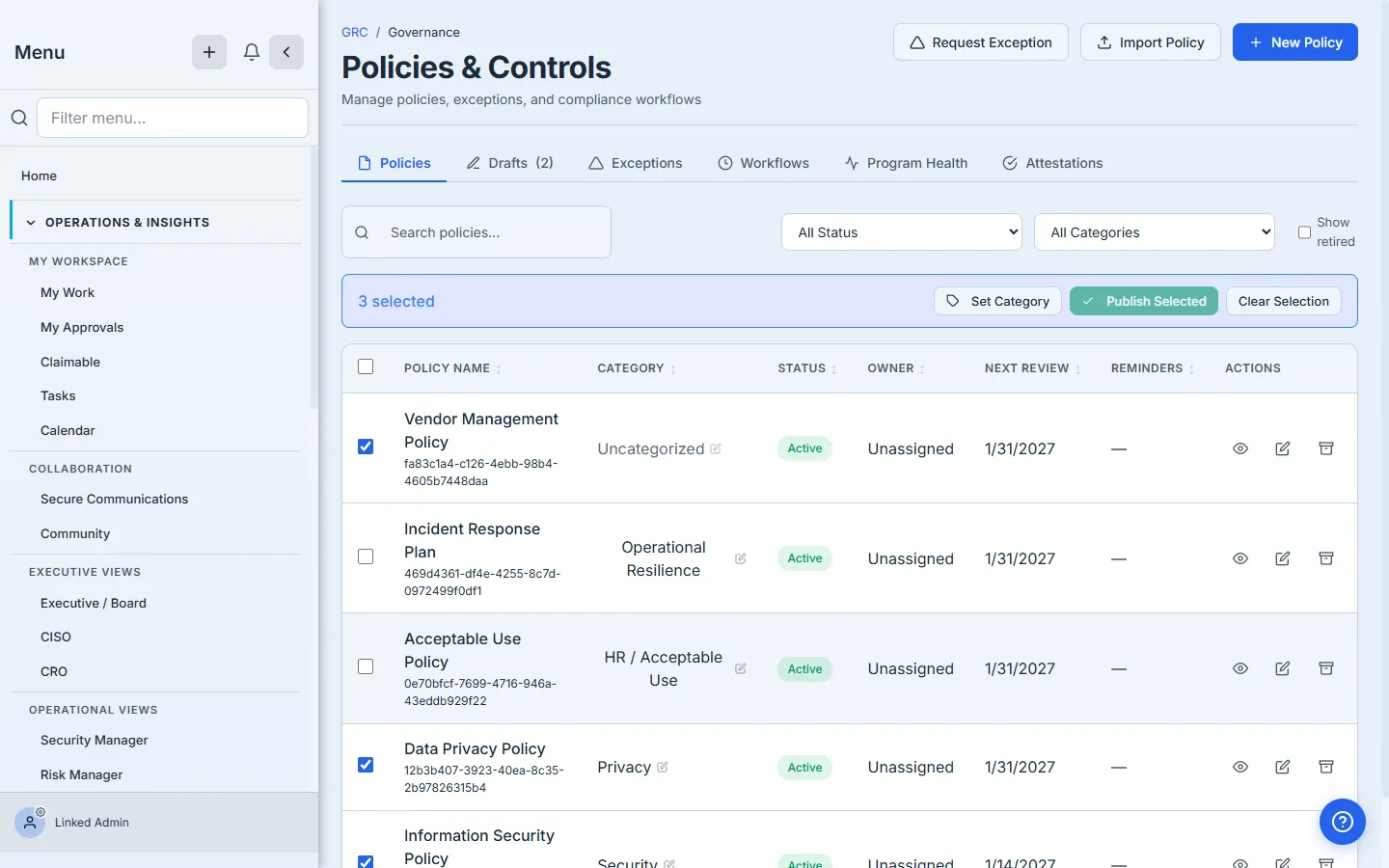Open Calendar in the sidebar
The image size is (1389, 868).
pyautogui.click(x=68, y=430)
